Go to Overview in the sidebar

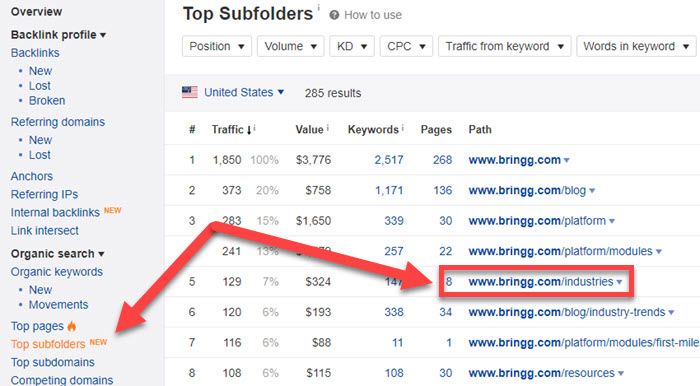[x=37, y=12]
